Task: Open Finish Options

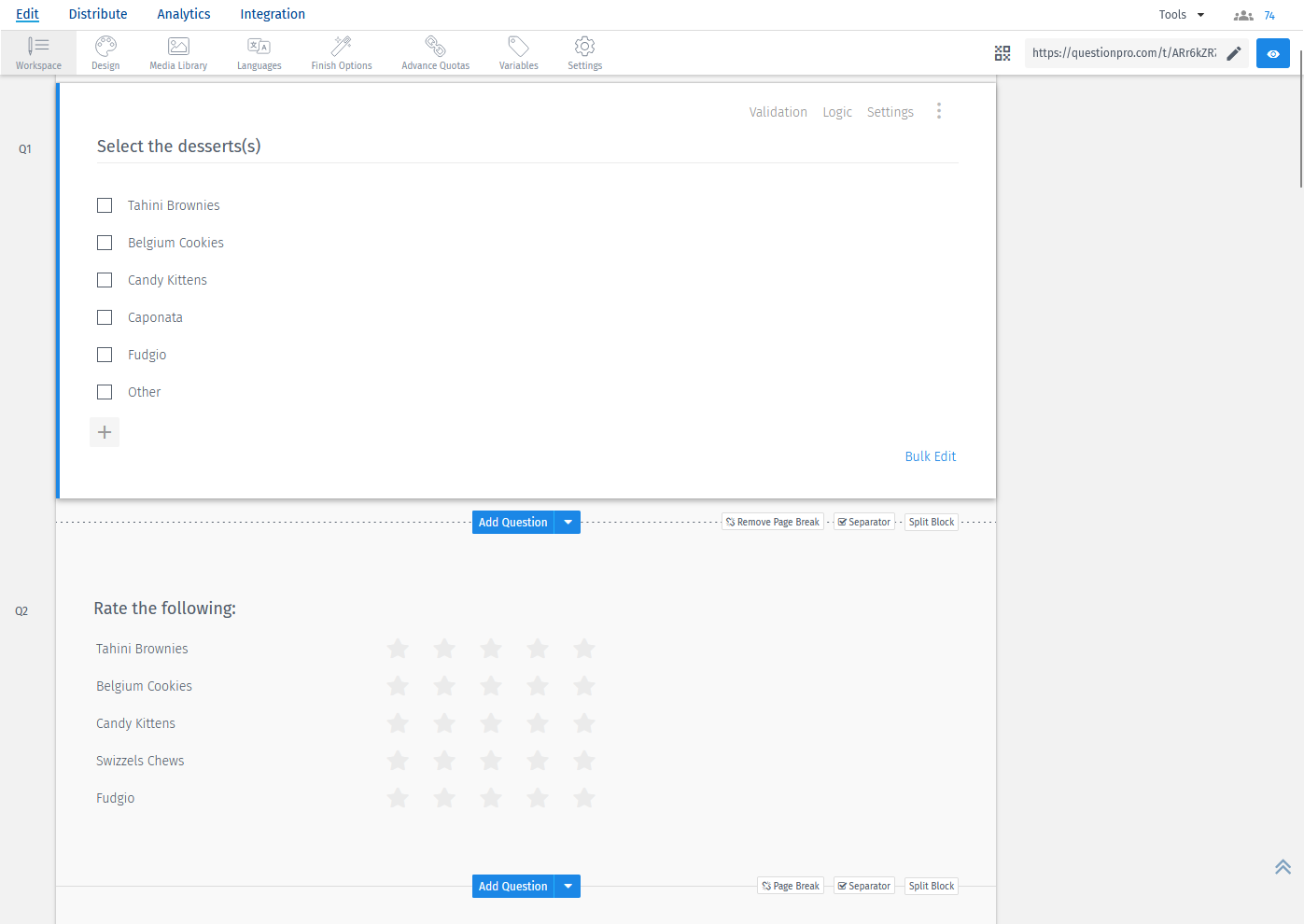Action: pos(341,51)
